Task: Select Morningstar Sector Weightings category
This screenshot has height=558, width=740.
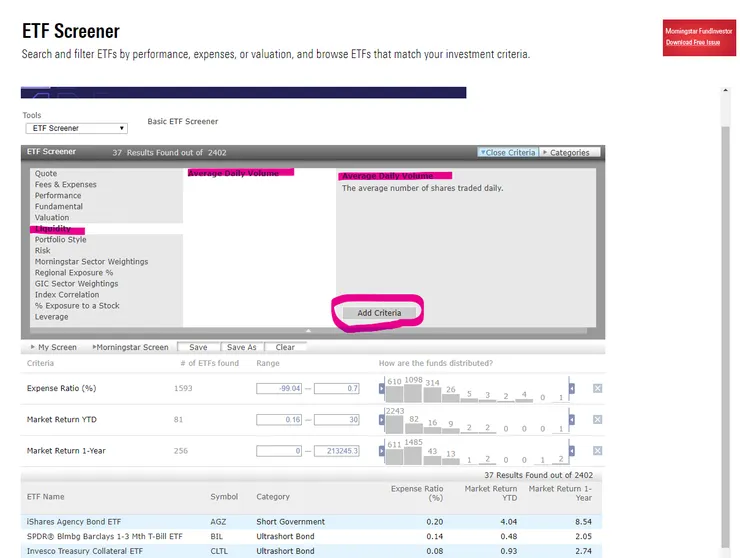Action: coord(92,262)
